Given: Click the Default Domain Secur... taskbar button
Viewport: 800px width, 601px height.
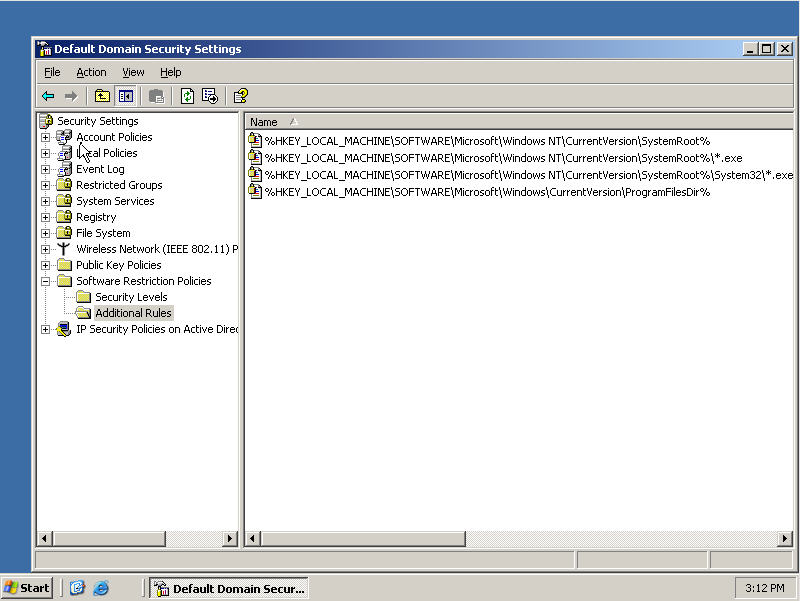Looking at the screenshot, I should click(x=229, y=588).
